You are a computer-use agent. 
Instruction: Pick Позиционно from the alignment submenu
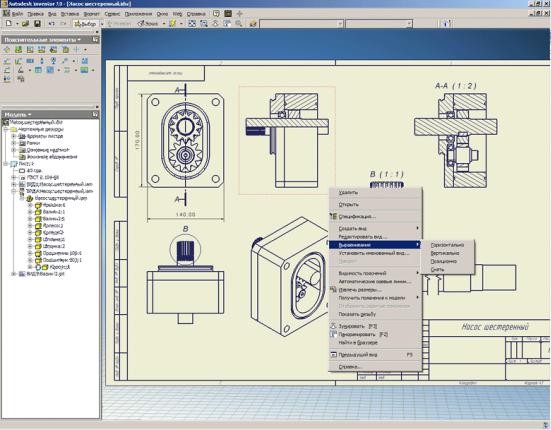[447, 261]
